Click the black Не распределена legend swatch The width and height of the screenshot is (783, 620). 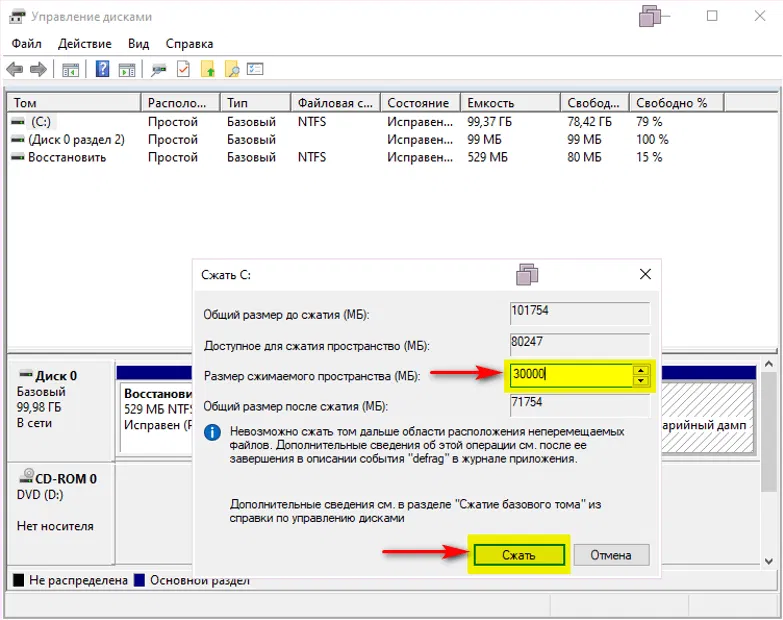click(x=18, y=580)
